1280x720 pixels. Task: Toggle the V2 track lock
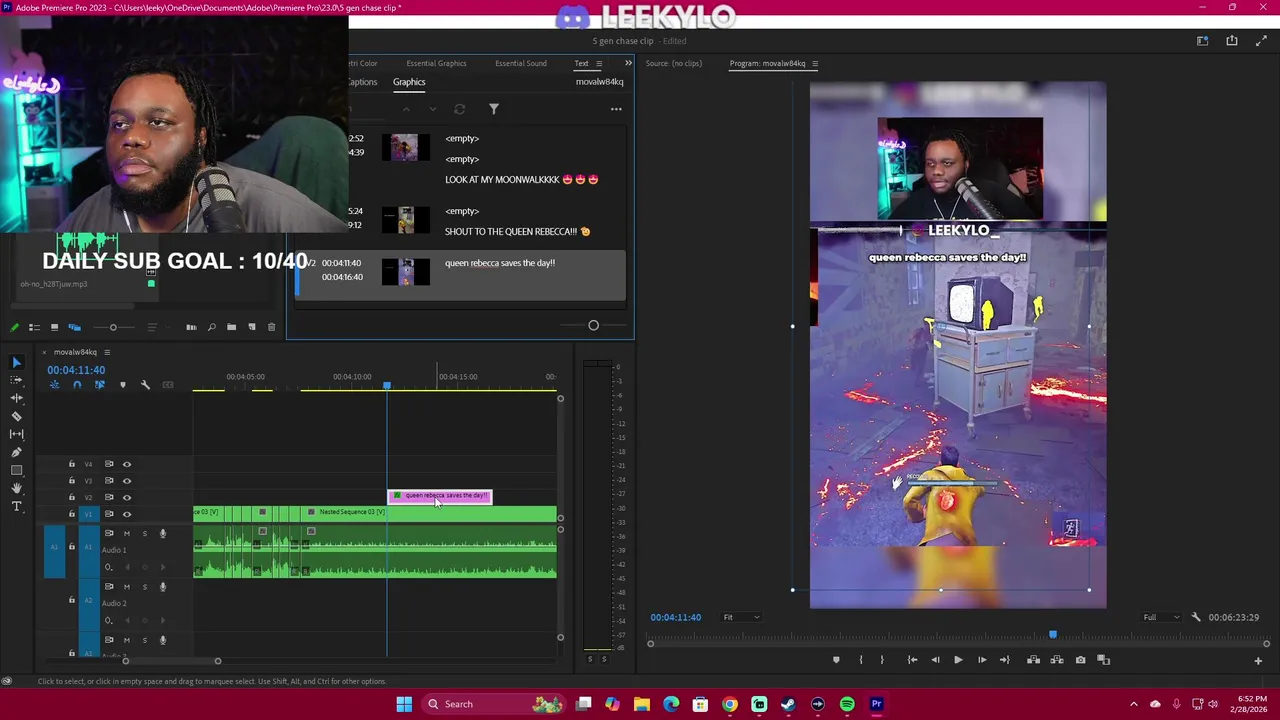71,497
